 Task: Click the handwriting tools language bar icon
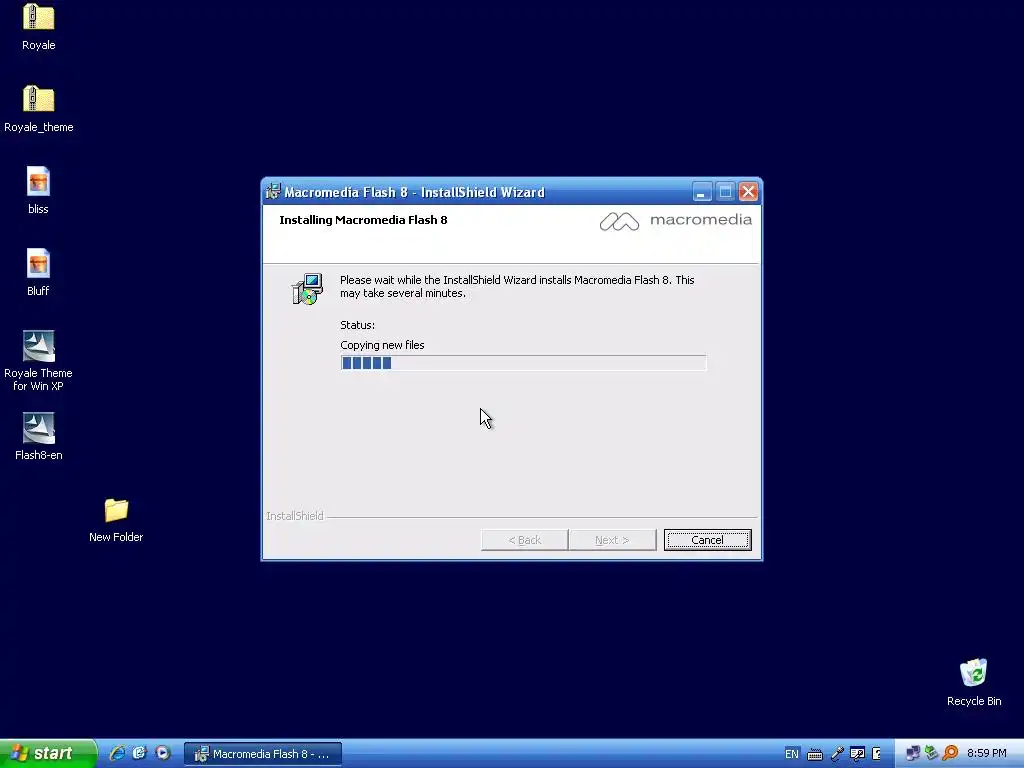coord(857,754)
